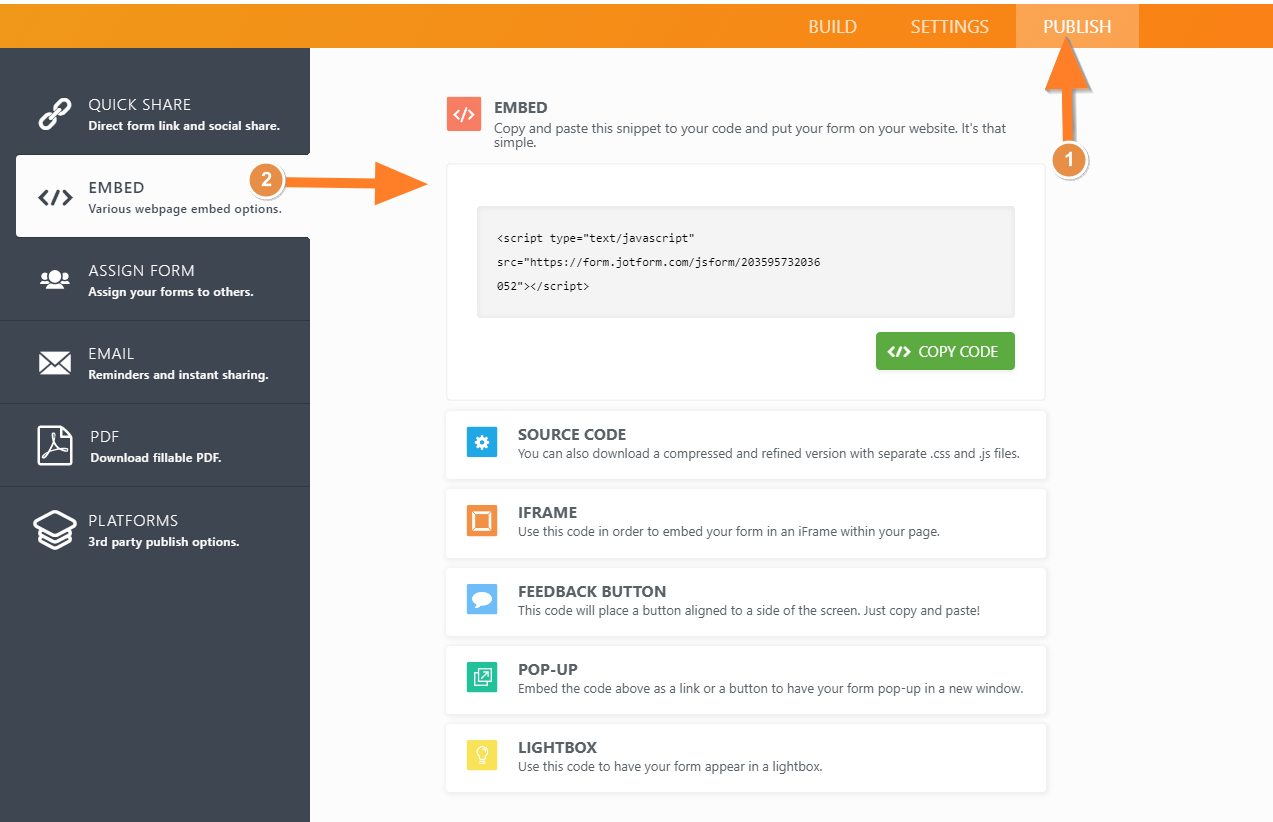Viewport: 1273px width, 822px height.
Task: Click the Embed code brackets sidebar icon
Action: tap(55, 197)
